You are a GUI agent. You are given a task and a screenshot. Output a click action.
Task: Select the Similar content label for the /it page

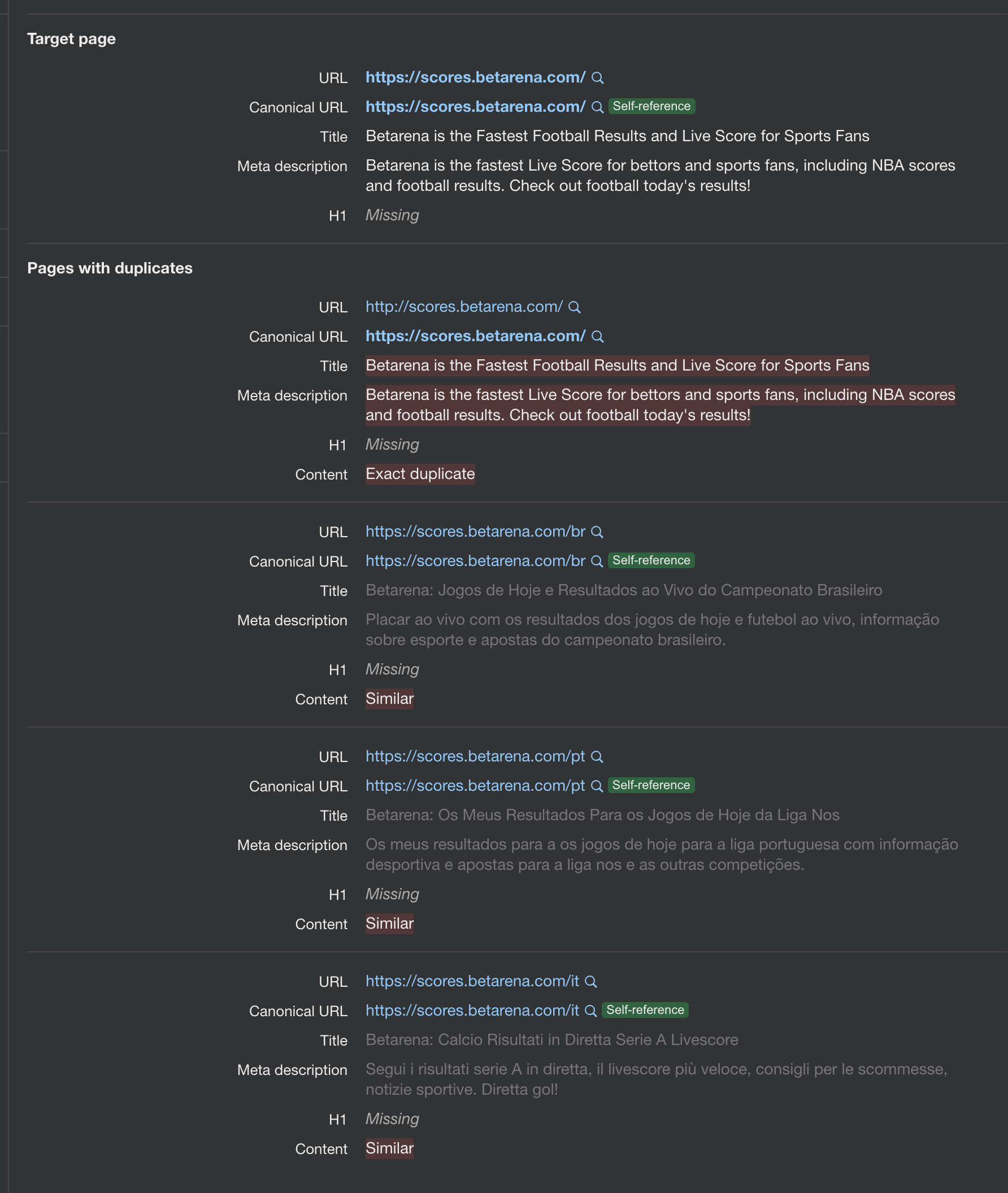coord(389,1148)
